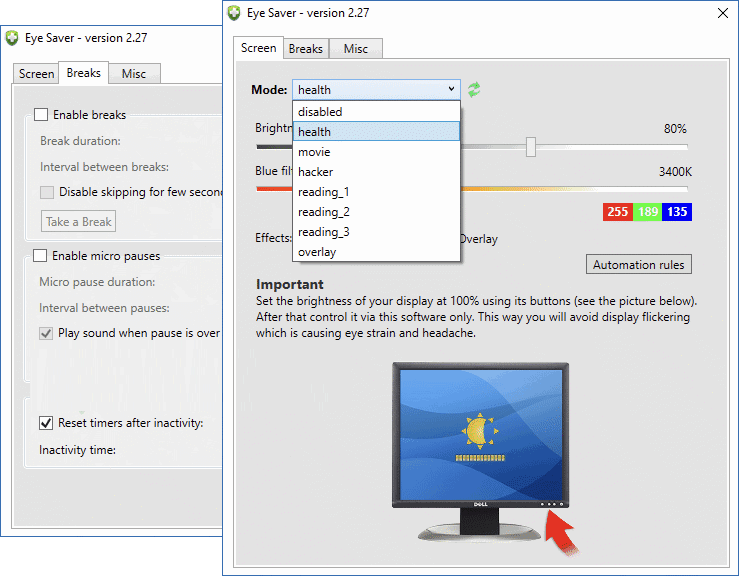The image size is (739, 576).
Task: Uncheck Reset timers after inactivity
Action: click(46, 423)
